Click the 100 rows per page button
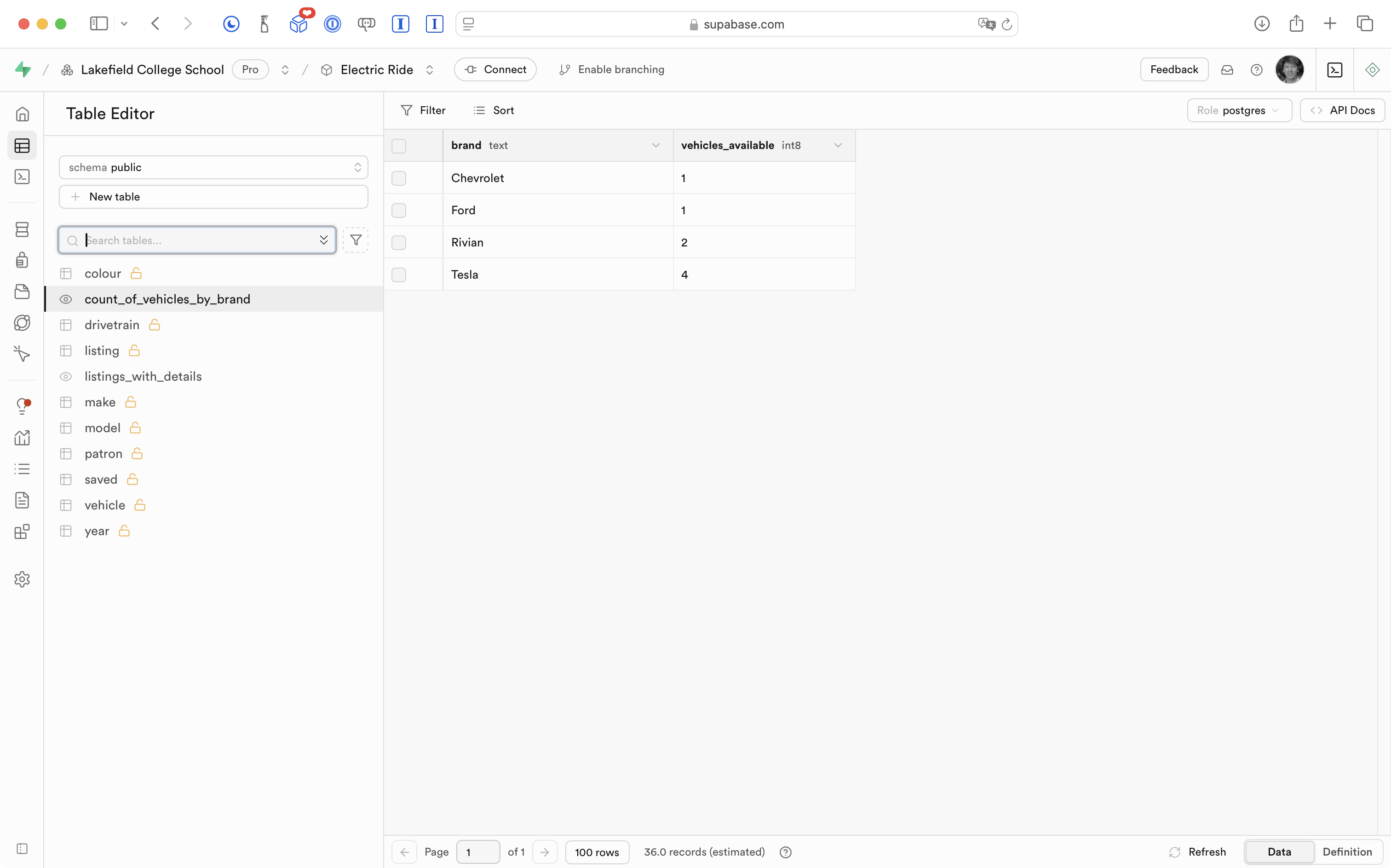The width and height of the screenshot is (1391, 868). [597, 852]
